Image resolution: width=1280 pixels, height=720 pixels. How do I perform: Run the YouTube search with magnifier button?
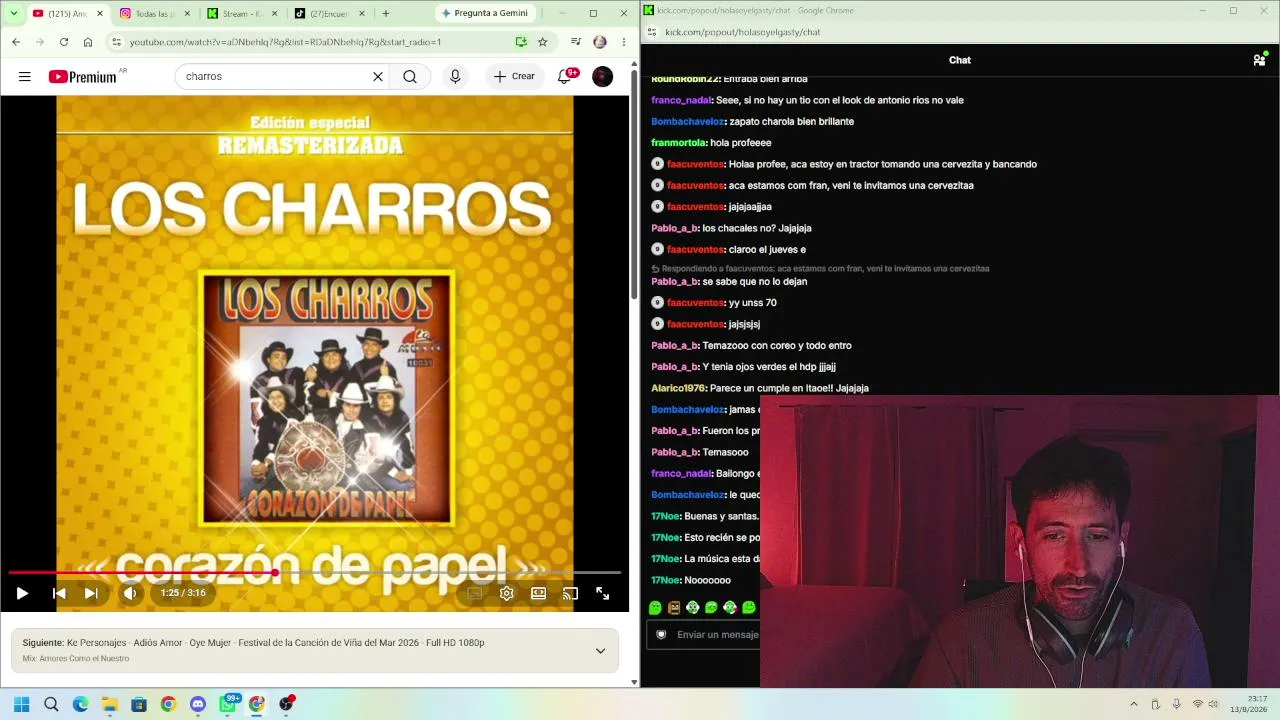click(410, 76)
